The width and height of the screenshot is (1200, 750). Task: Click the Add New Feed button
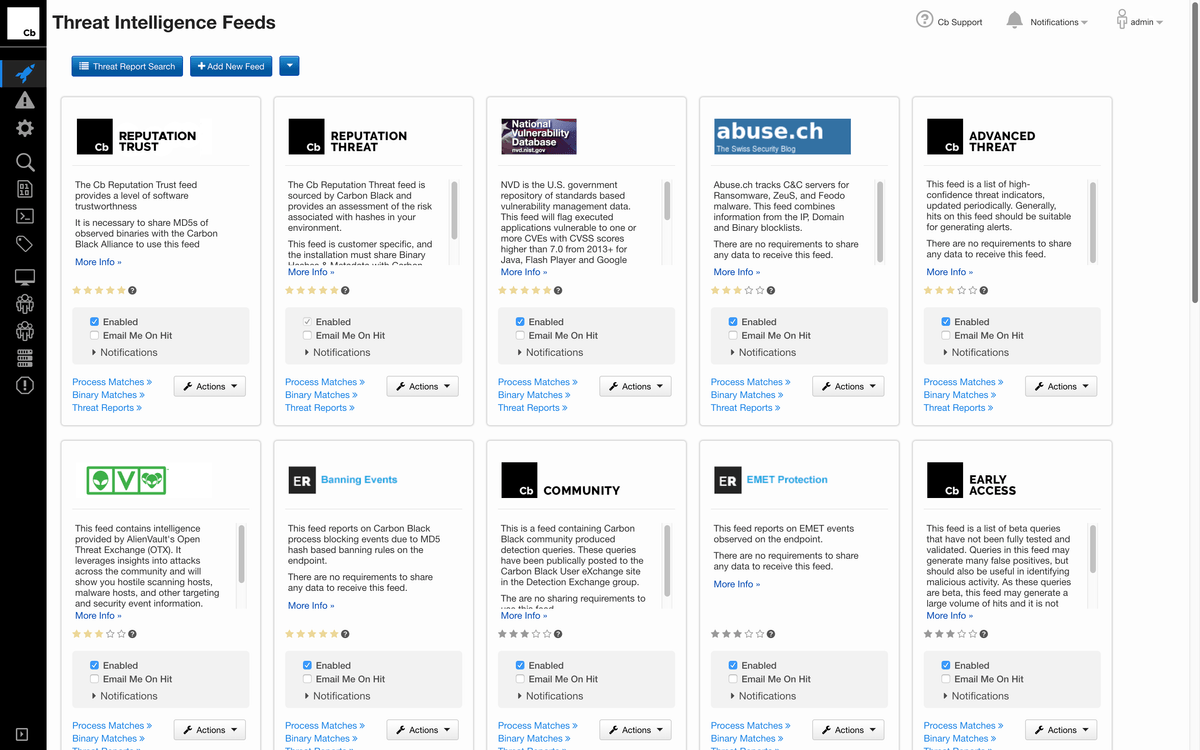pyautogui.click(x=231, y=66)
